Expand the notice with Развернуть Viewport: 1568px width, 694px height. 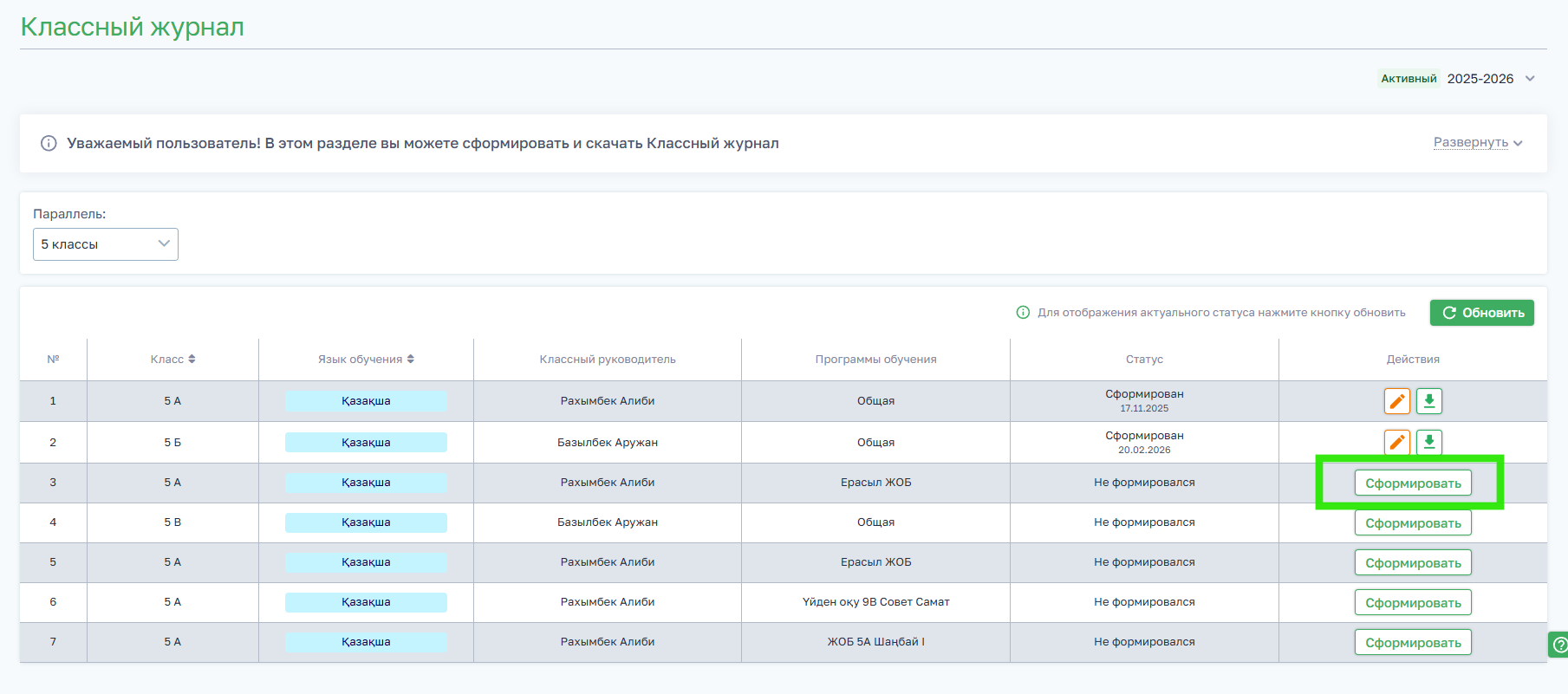point(1478,143)
